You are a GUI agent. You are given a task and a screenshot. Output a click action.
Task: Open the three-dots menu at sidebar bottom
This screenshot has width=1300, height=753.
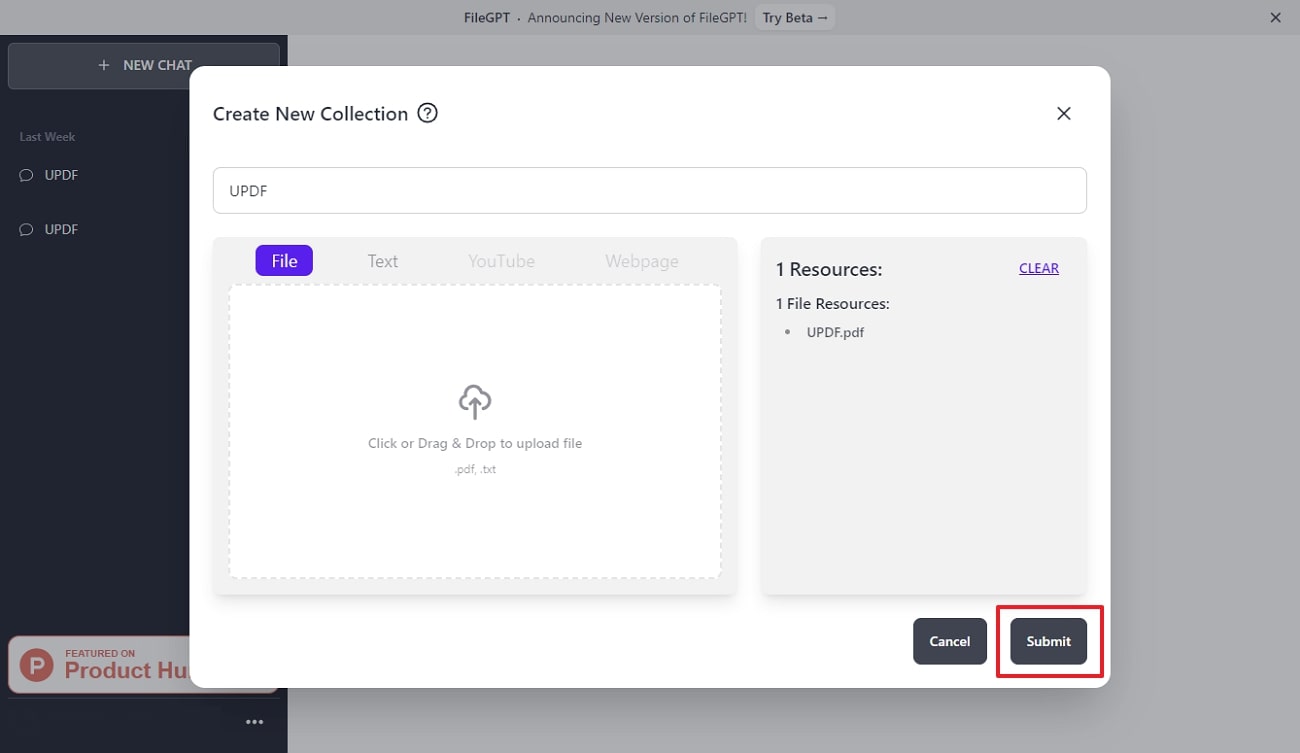[x=255, y=721]
